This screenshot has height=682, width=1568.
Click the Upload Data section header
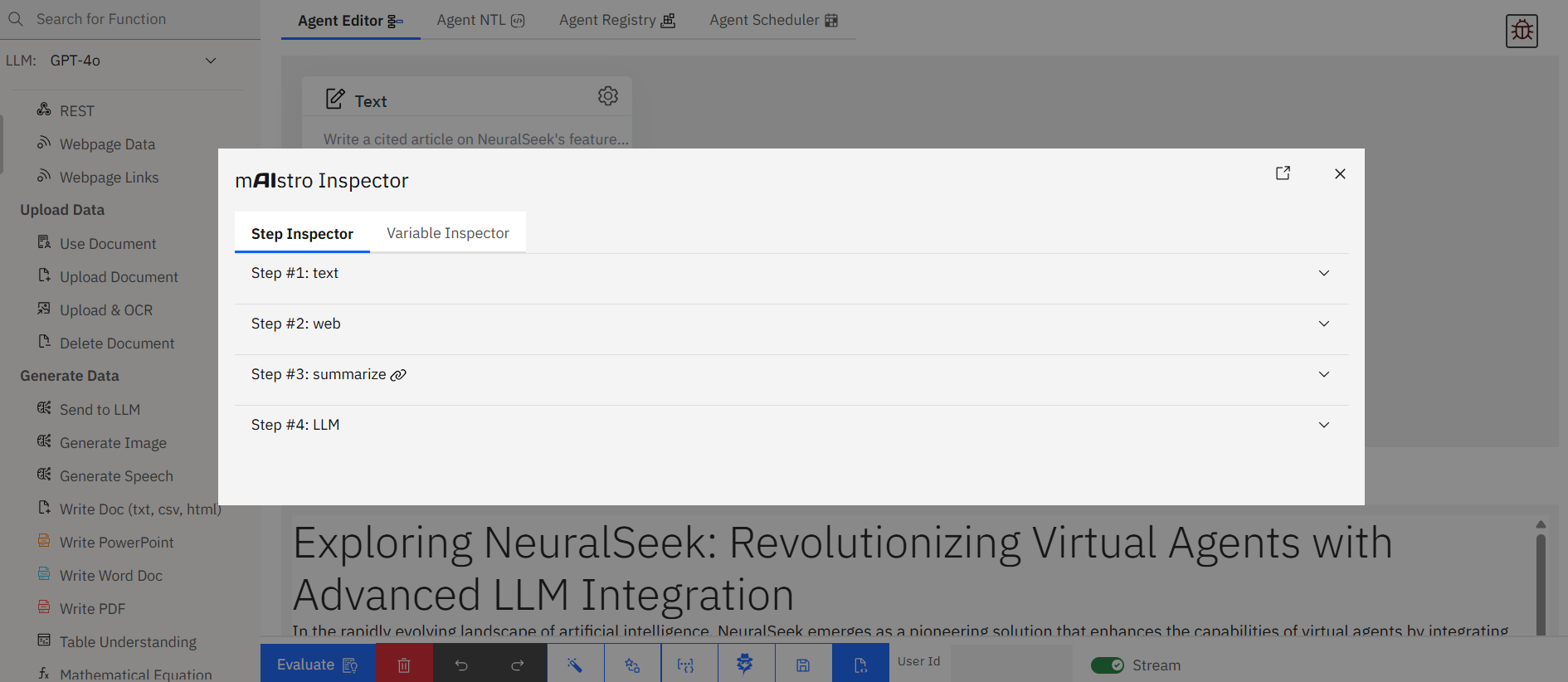[62, 210]
